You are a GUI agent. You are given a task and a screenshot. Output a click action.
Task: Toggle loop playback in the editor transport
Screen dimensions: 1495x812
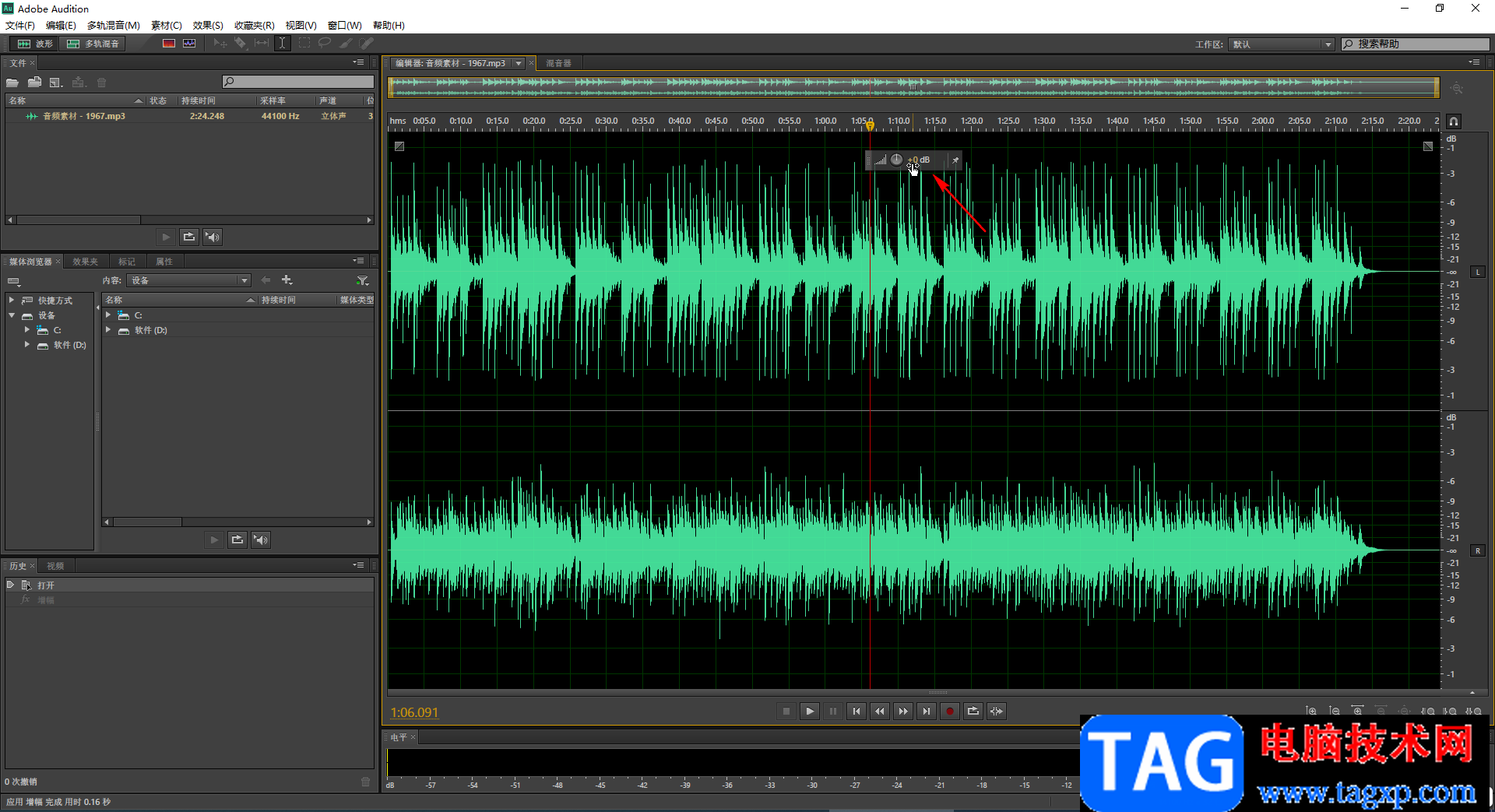973,711
